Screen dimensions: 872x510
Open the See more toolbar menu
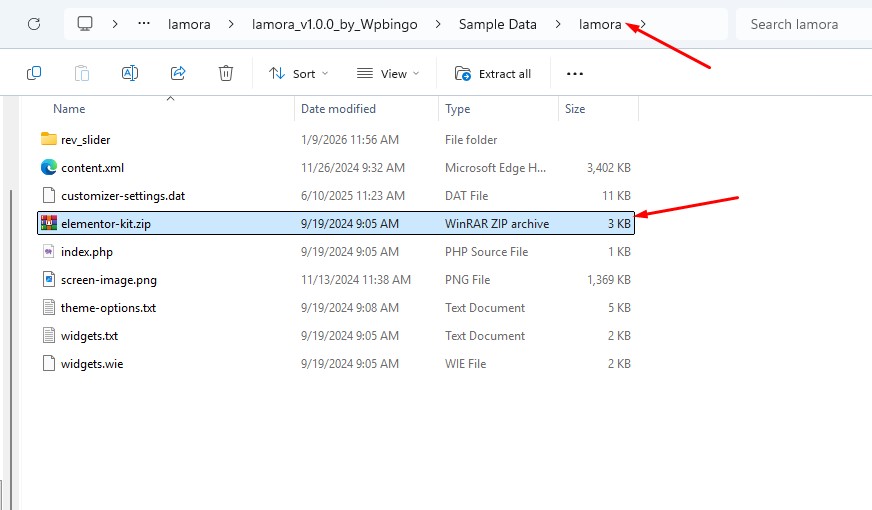[x=574, y=73]
